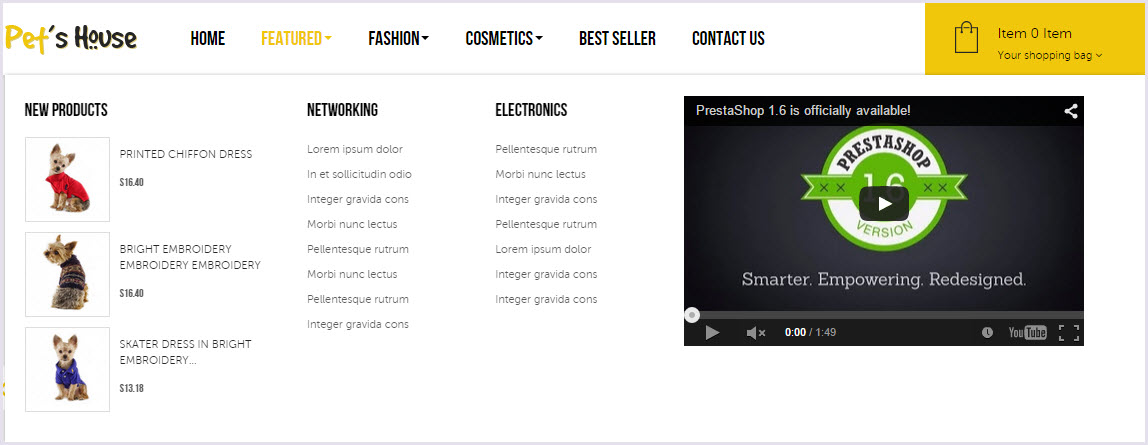
Task: Enter fullscreen mode on the video
Action: pyautogui.click(x=1069, y=333)
